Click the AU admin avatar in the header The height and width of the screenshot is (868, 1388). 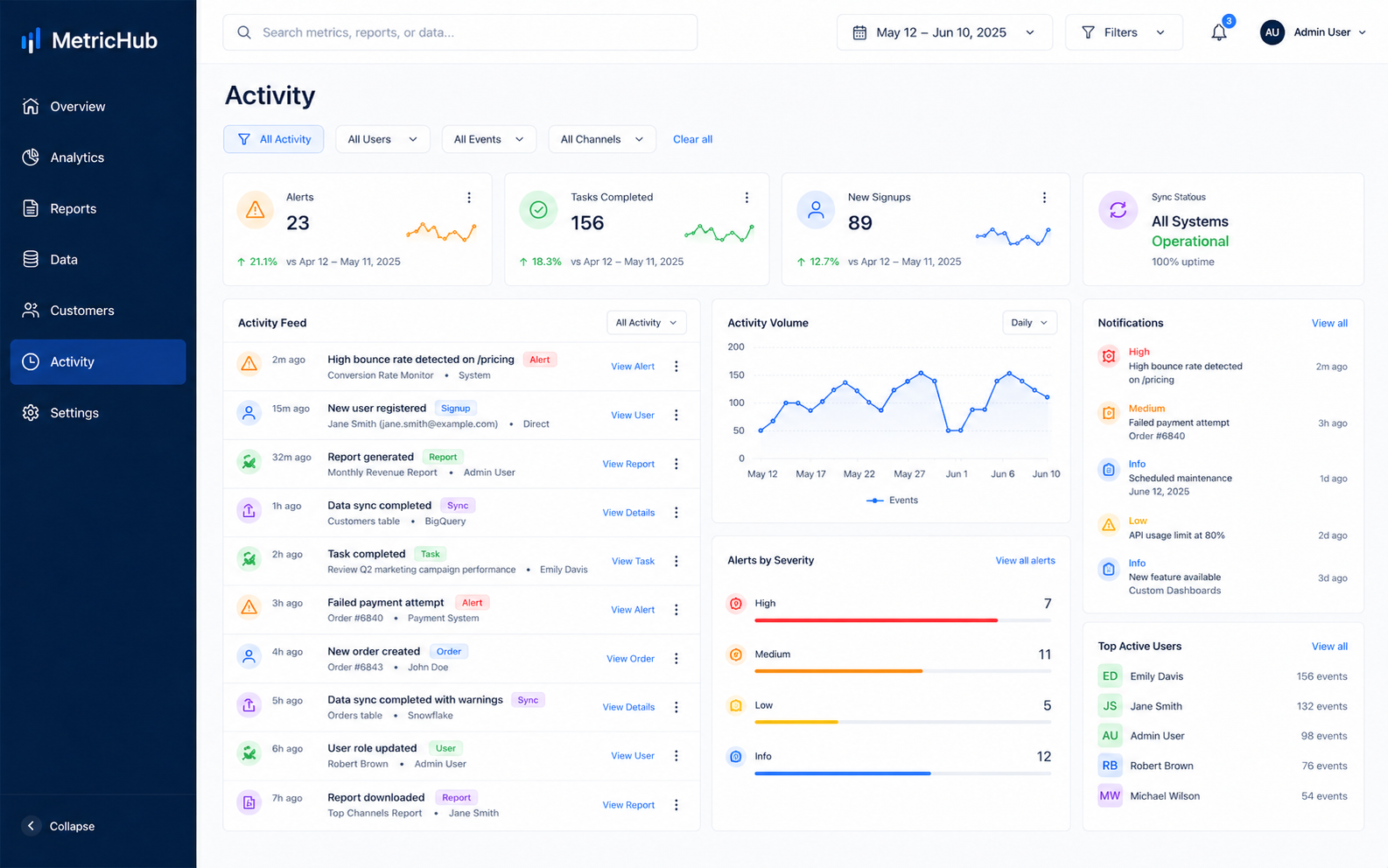[x=1272, y=32]
